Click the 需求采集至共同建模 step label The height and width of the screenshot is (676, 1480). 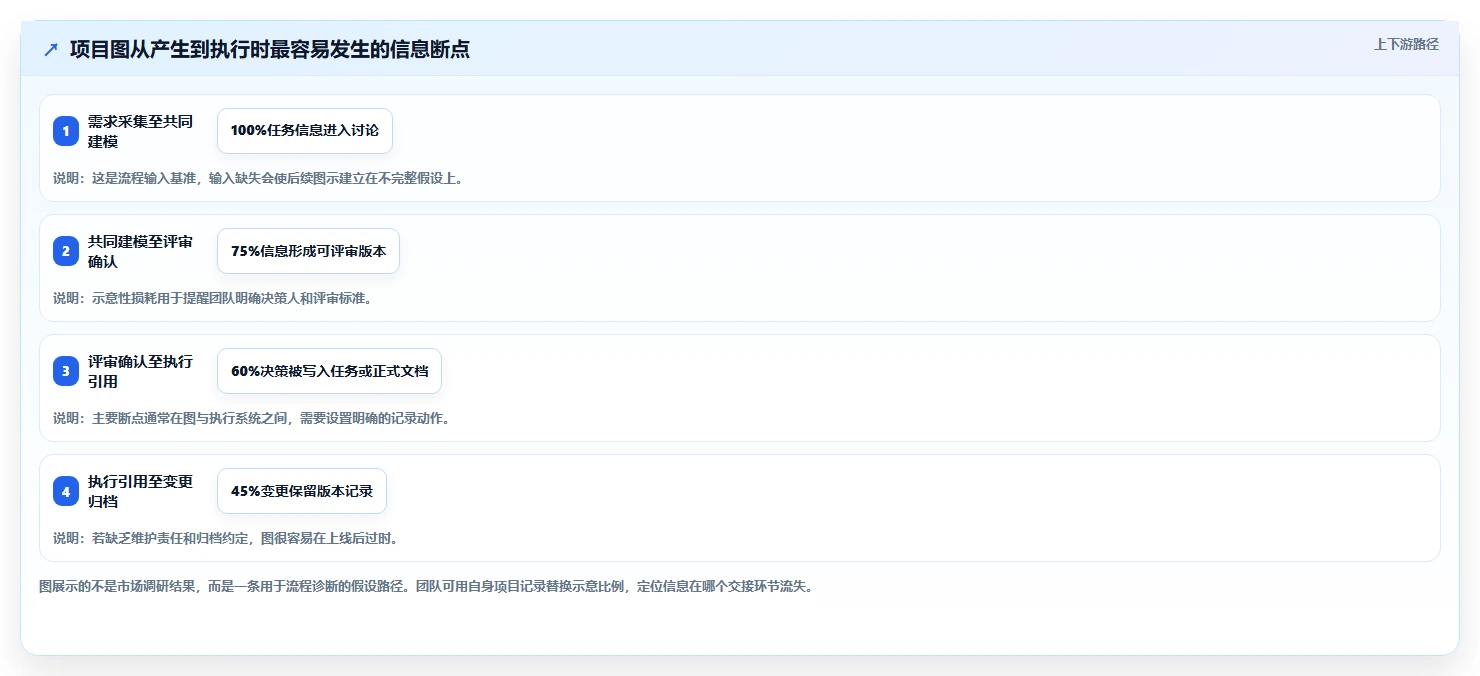(x=141, y=131)
